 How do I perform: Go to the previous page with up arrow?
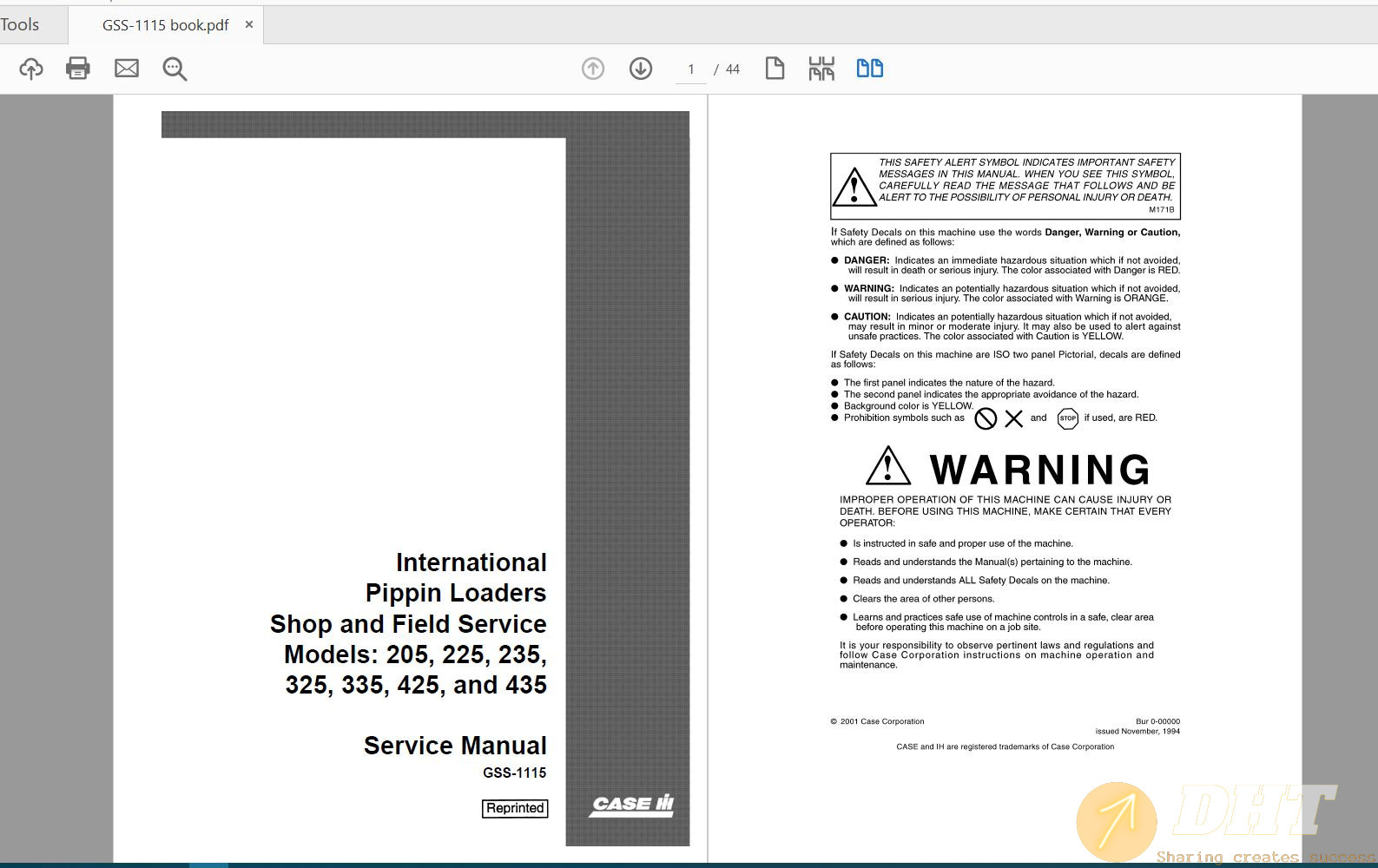pyautogui.click(x=593, y=69)
